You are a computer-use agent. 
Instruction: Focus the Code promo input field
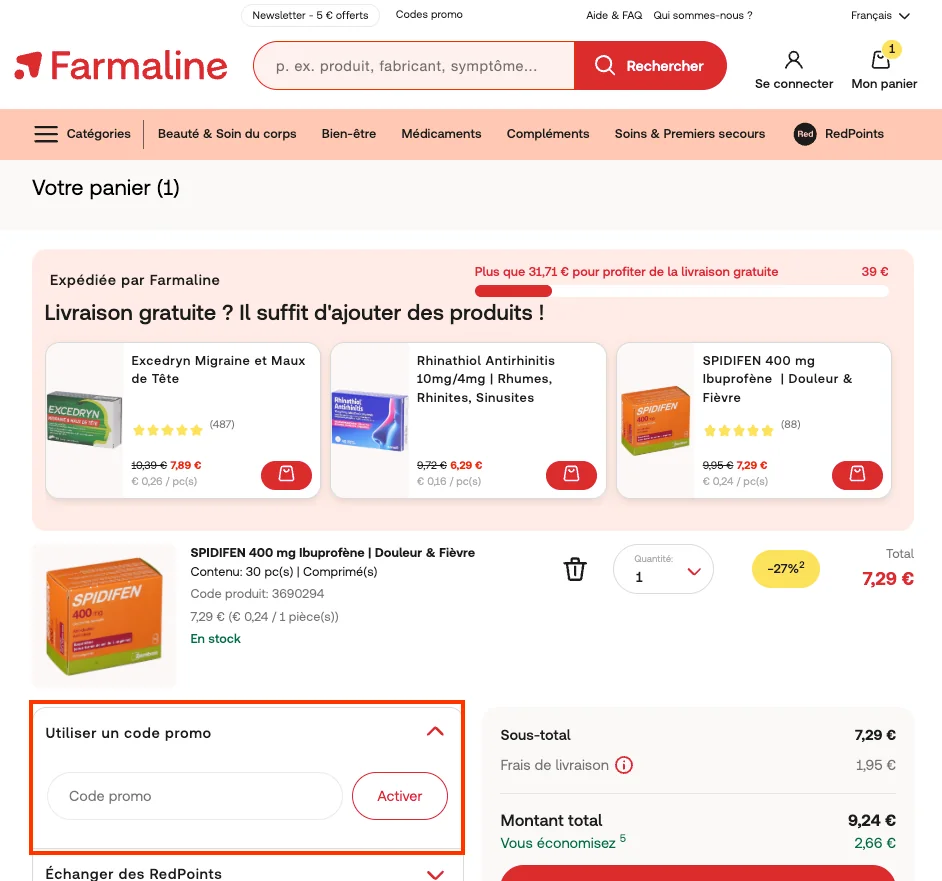pyautogui.click(x=195, y=796)
